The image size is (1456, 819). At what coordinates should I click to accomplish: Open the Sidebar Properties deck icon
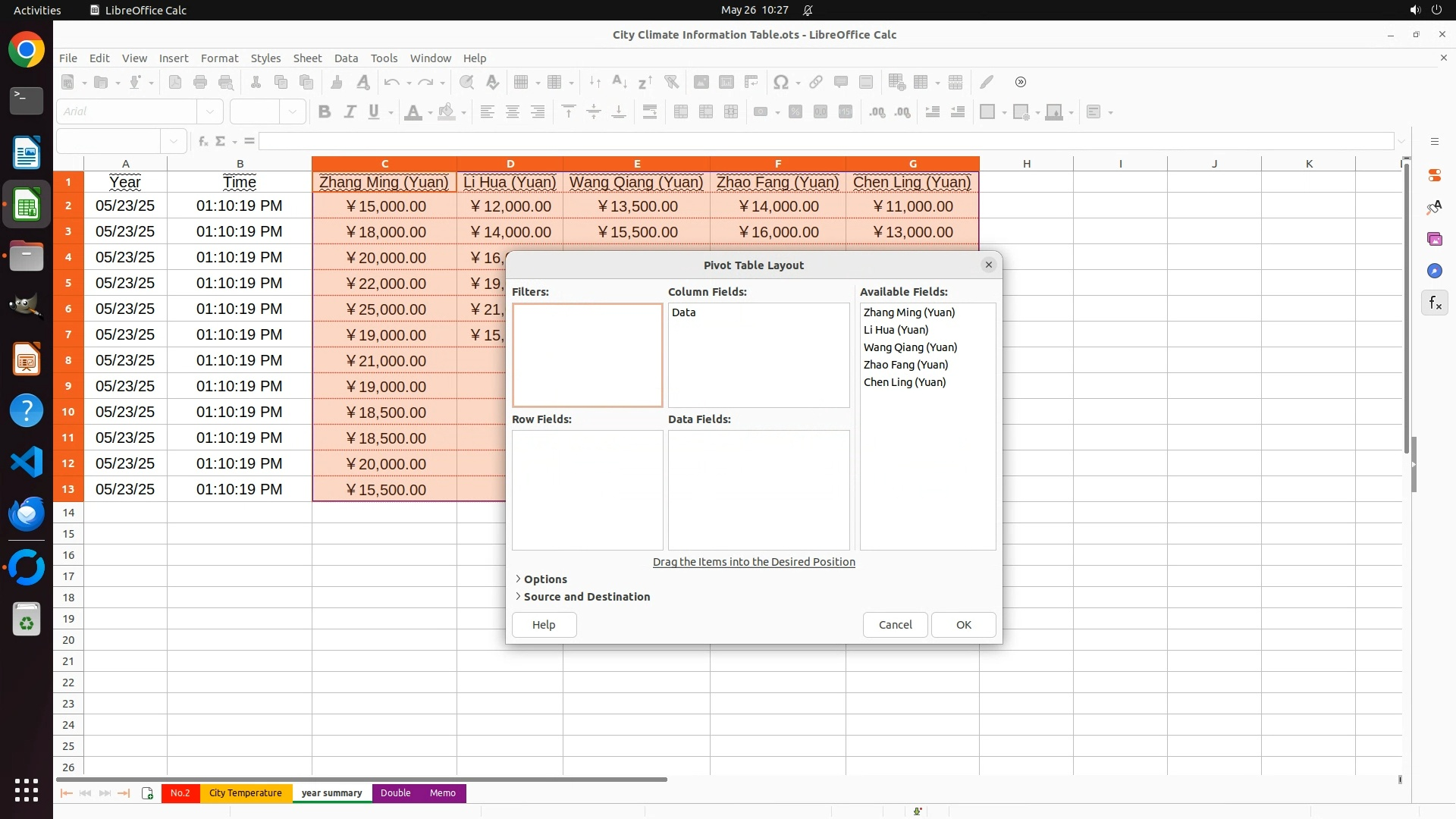1434,175
